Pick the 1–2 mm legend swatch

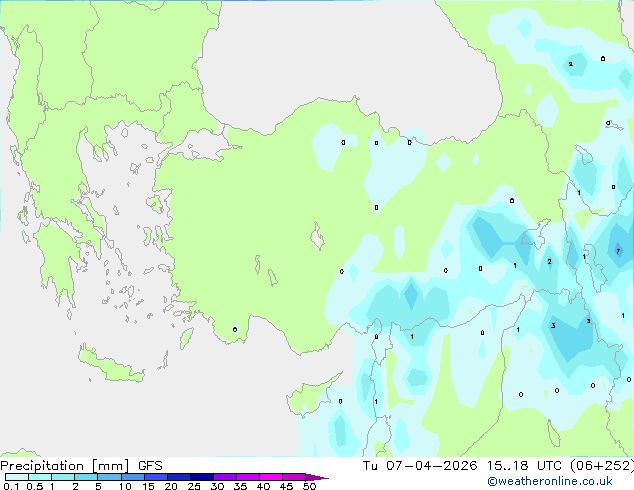(63, 477)
